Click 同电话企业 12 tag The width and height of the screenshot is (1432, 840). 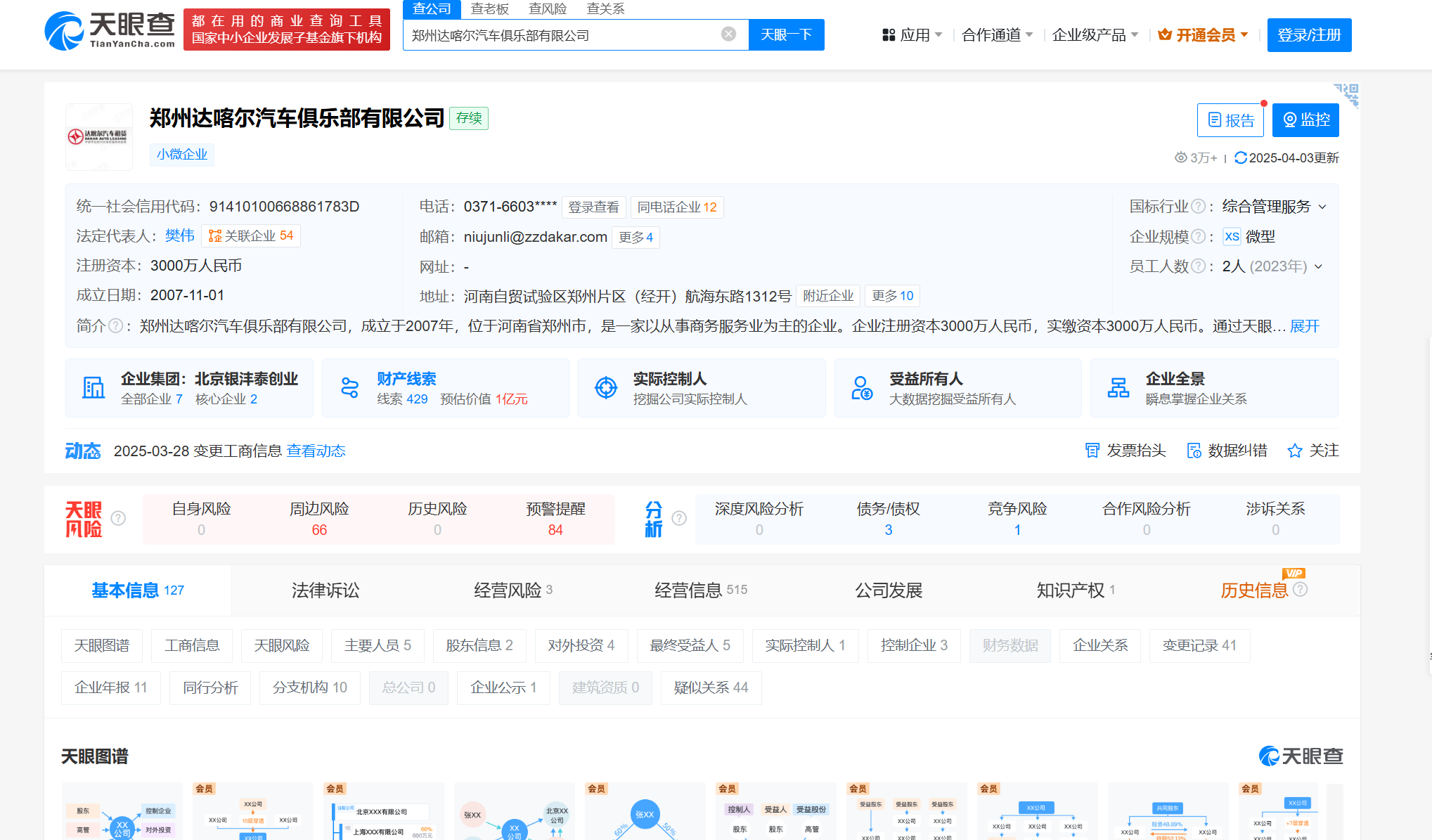[677, 207]
